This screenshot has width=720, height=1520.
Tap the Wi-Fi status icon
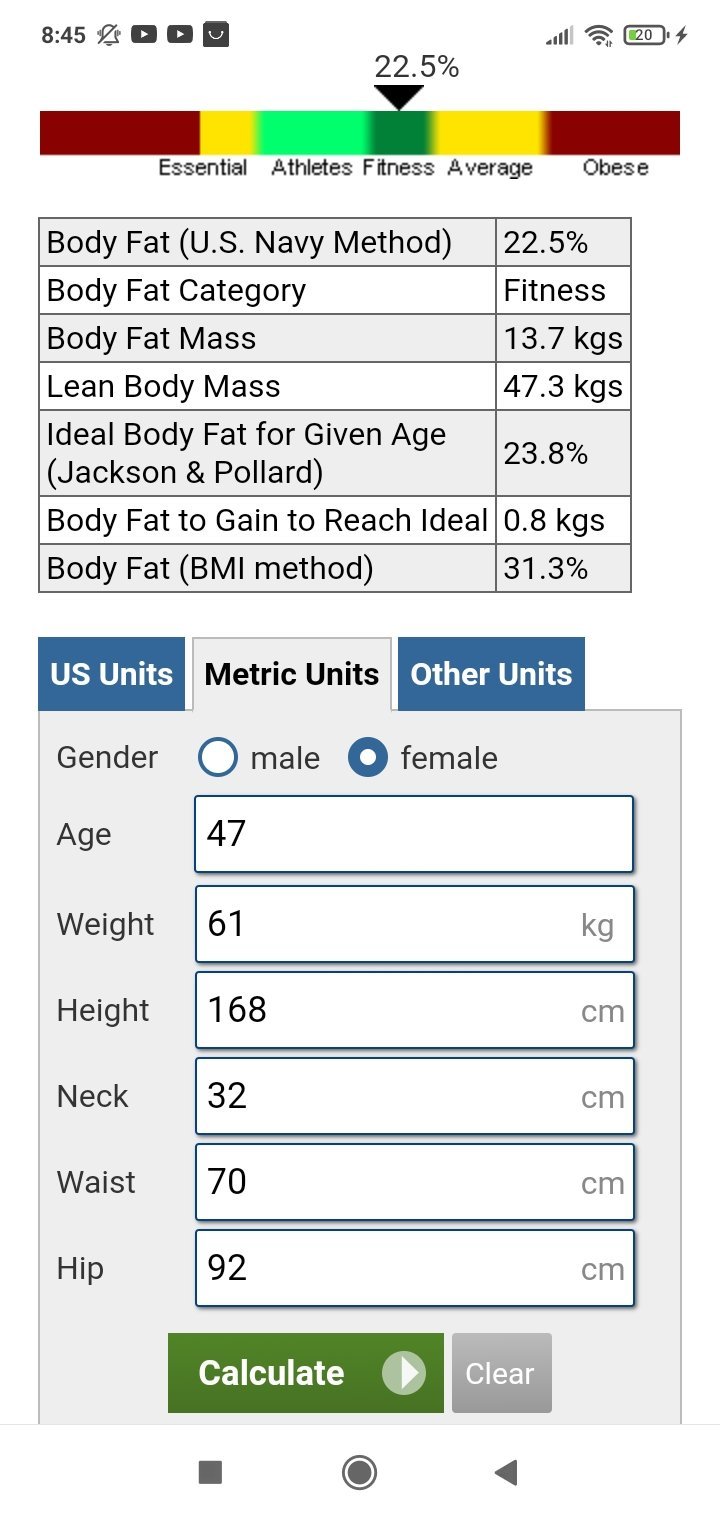(x=599, y=36)
